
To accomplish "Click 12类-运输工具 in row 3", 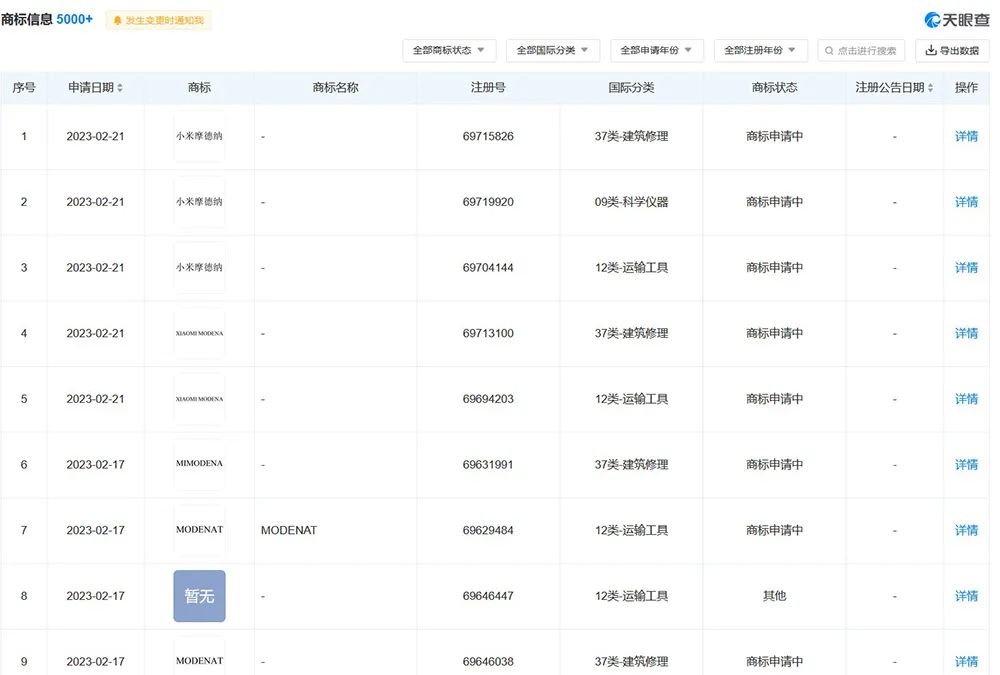I will point(631,267).
